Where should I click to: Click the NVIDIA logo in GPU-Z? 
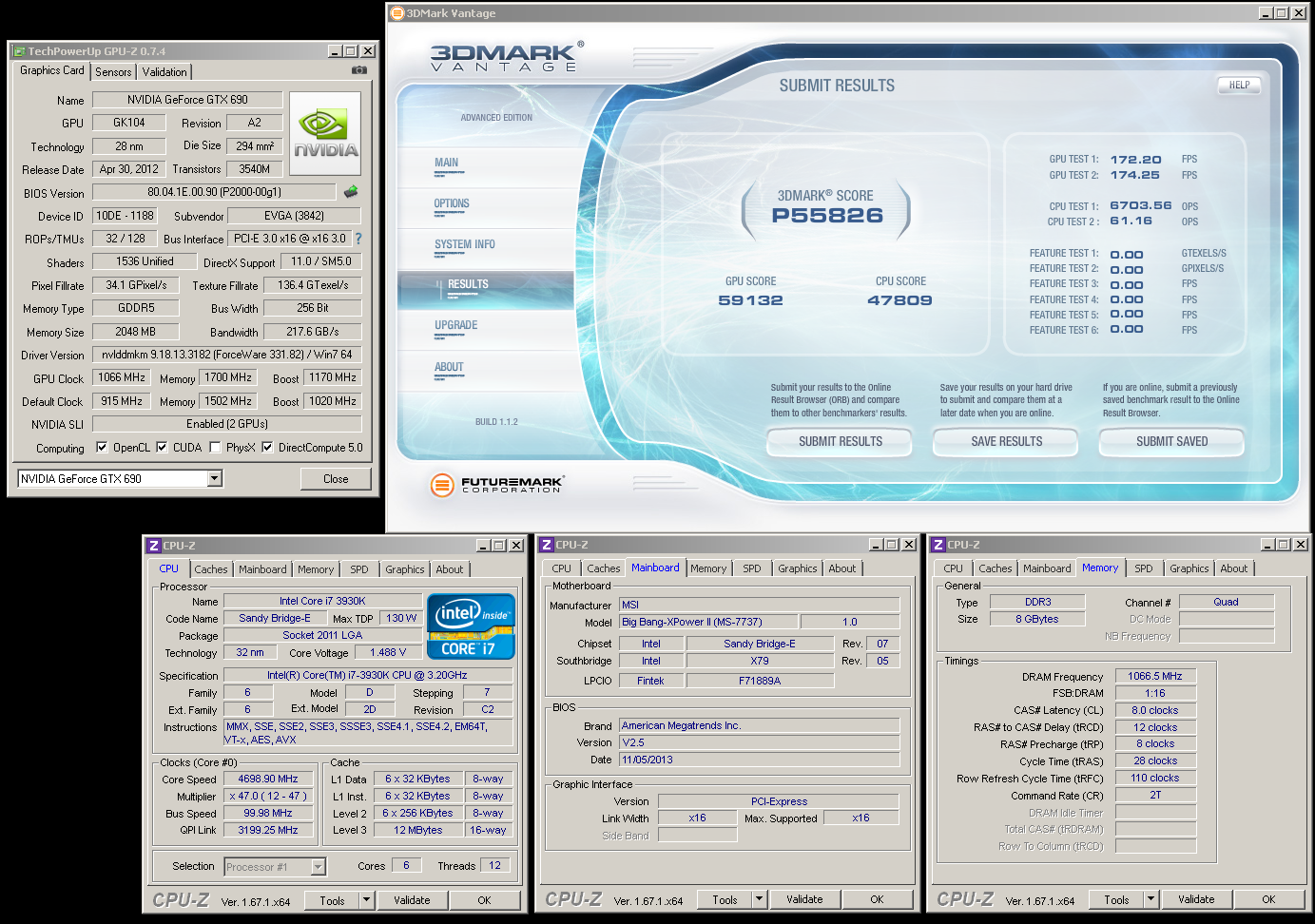[x=325, y=133]
